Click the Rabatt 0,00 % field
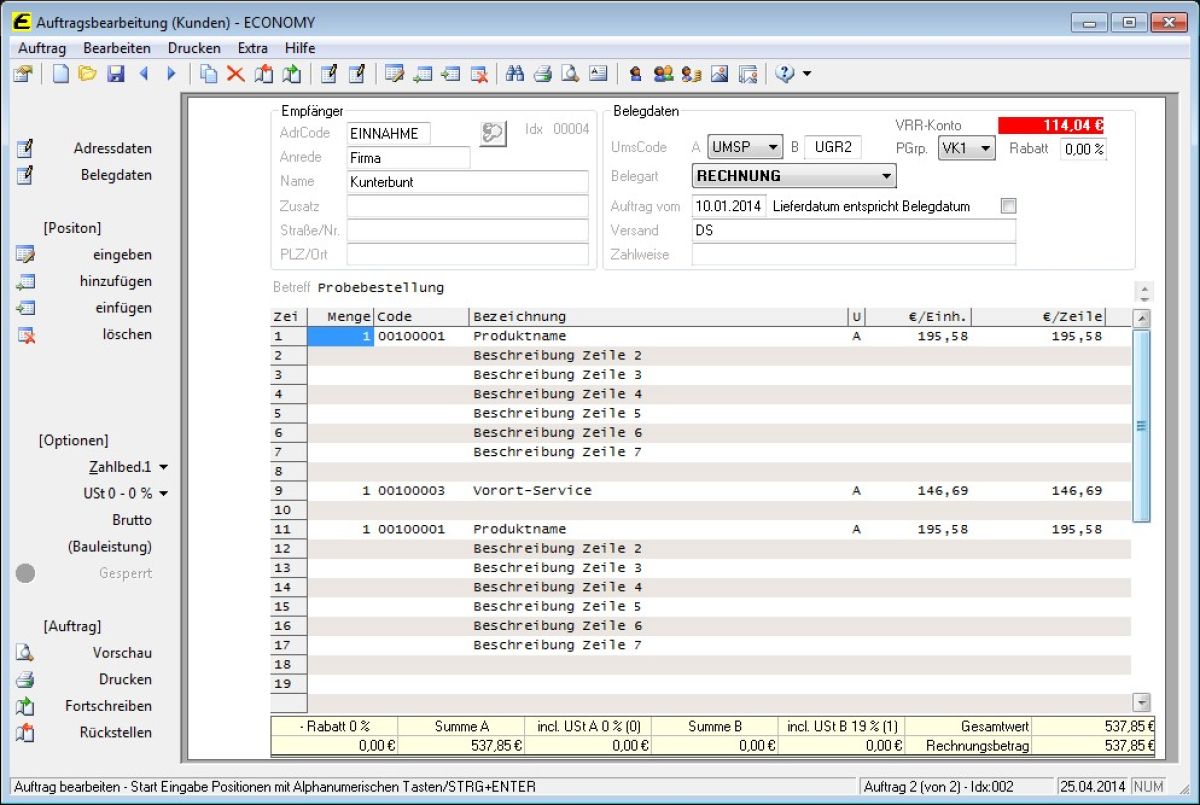1200x805 pixels. coord(1083,149)
